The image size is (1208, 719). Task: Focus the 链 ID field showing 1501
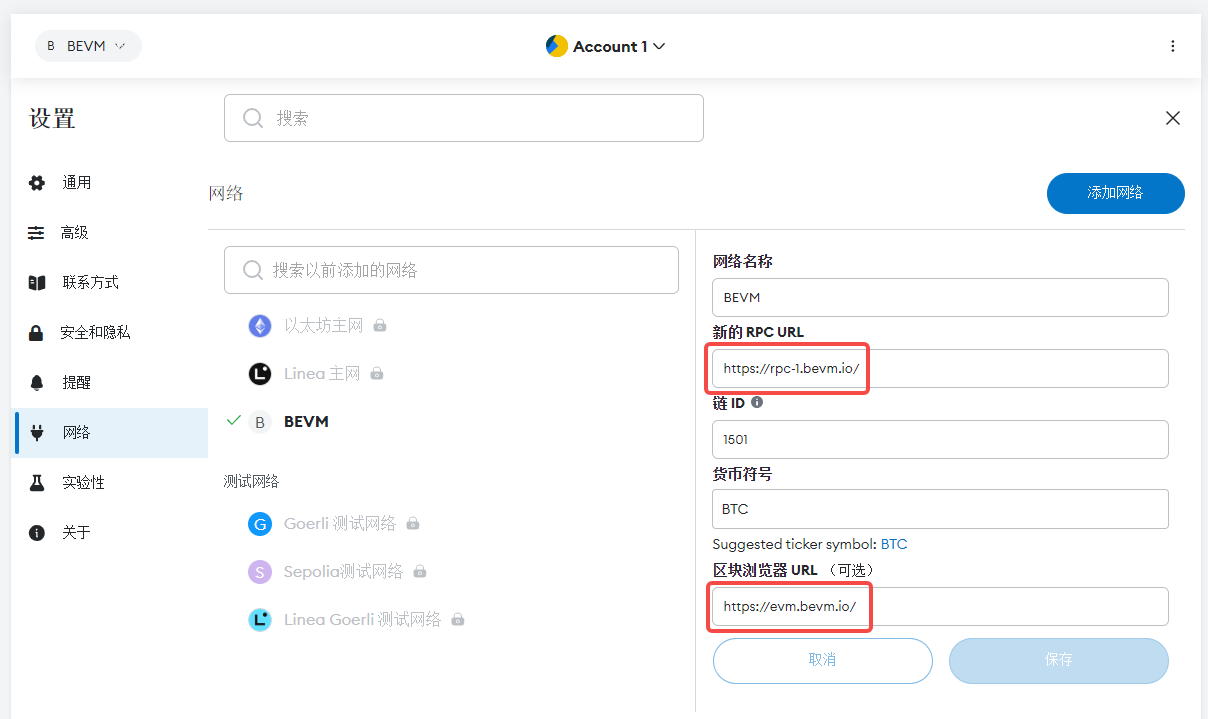(x=940, y=439)
